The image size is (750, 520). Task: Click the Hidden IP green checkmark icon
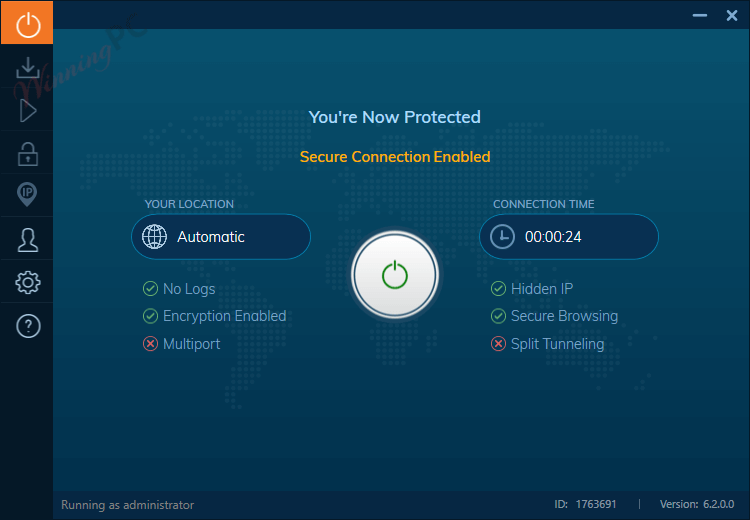(x=498, y=288)
